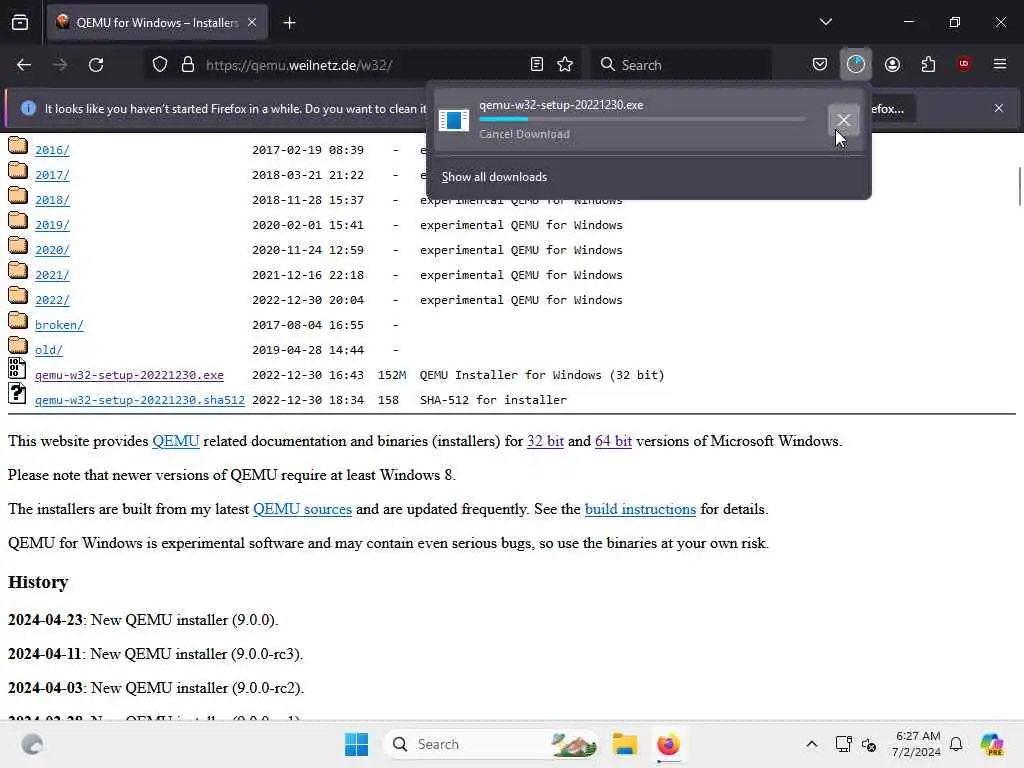This screenshot has width=1024, height=768.
Task: Follow the QEMU link in the description
Action: [x=176, y=441]
